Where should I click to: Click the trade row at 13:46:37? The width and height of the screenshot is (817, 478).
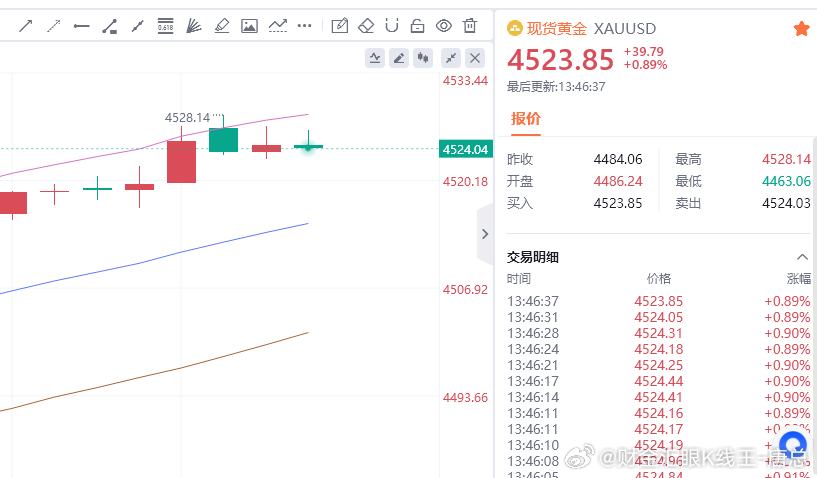[659, 301]
